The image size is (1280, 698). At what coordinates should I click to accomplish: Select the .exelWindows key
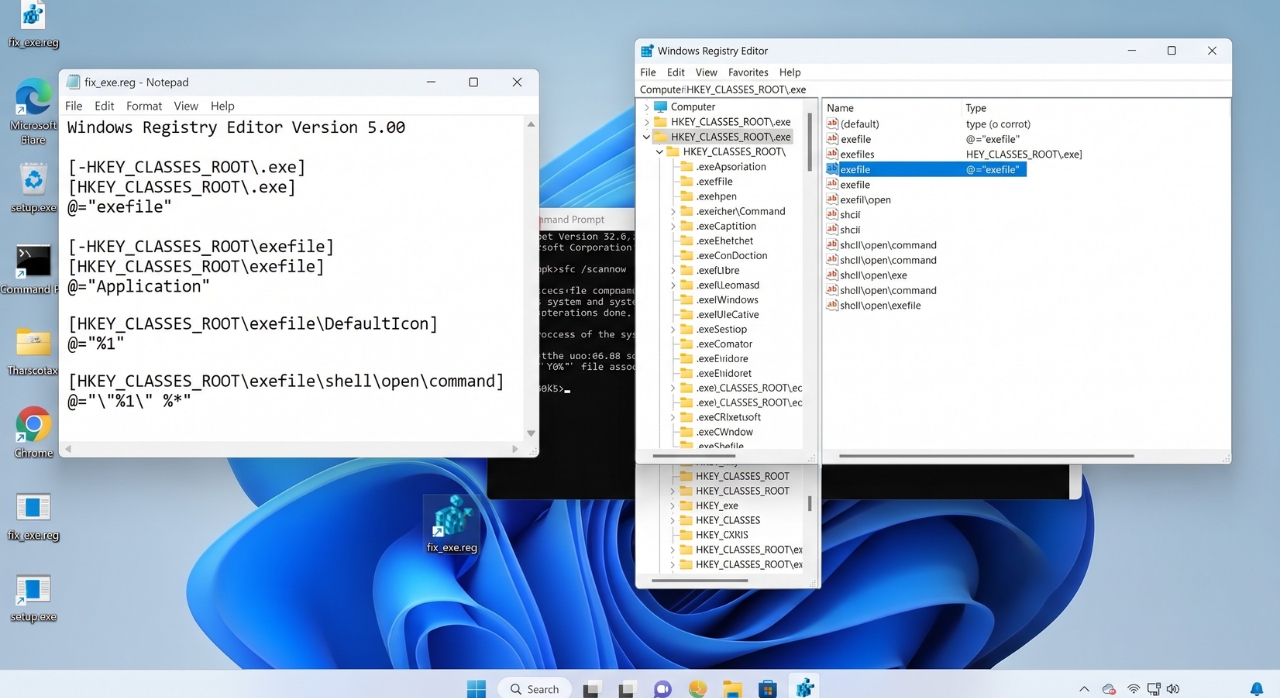click(x=727, y=300)
